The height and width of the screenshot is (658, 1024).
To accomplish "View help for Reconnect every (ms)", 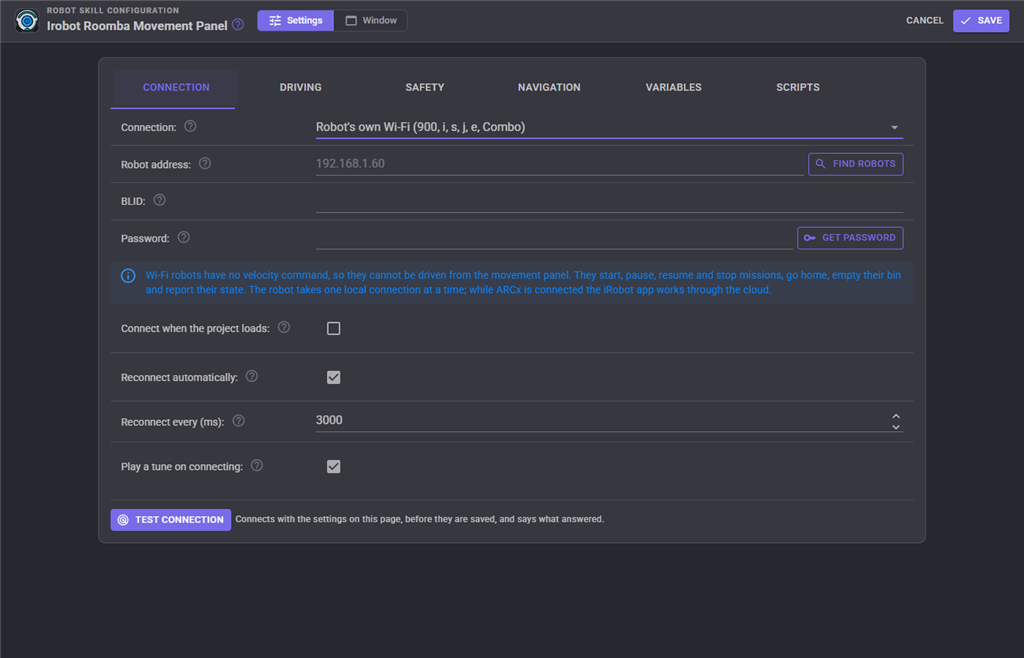I will [238, 420].
